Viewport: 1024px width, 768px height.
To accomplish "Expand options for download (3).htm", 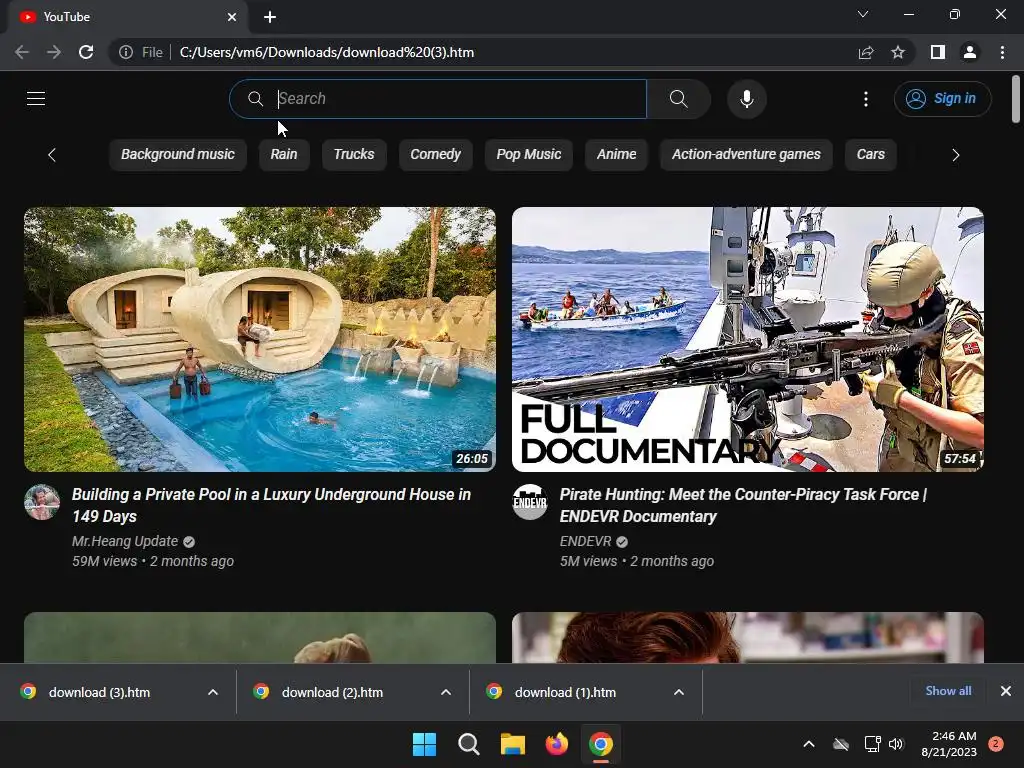I will (213, 692).
